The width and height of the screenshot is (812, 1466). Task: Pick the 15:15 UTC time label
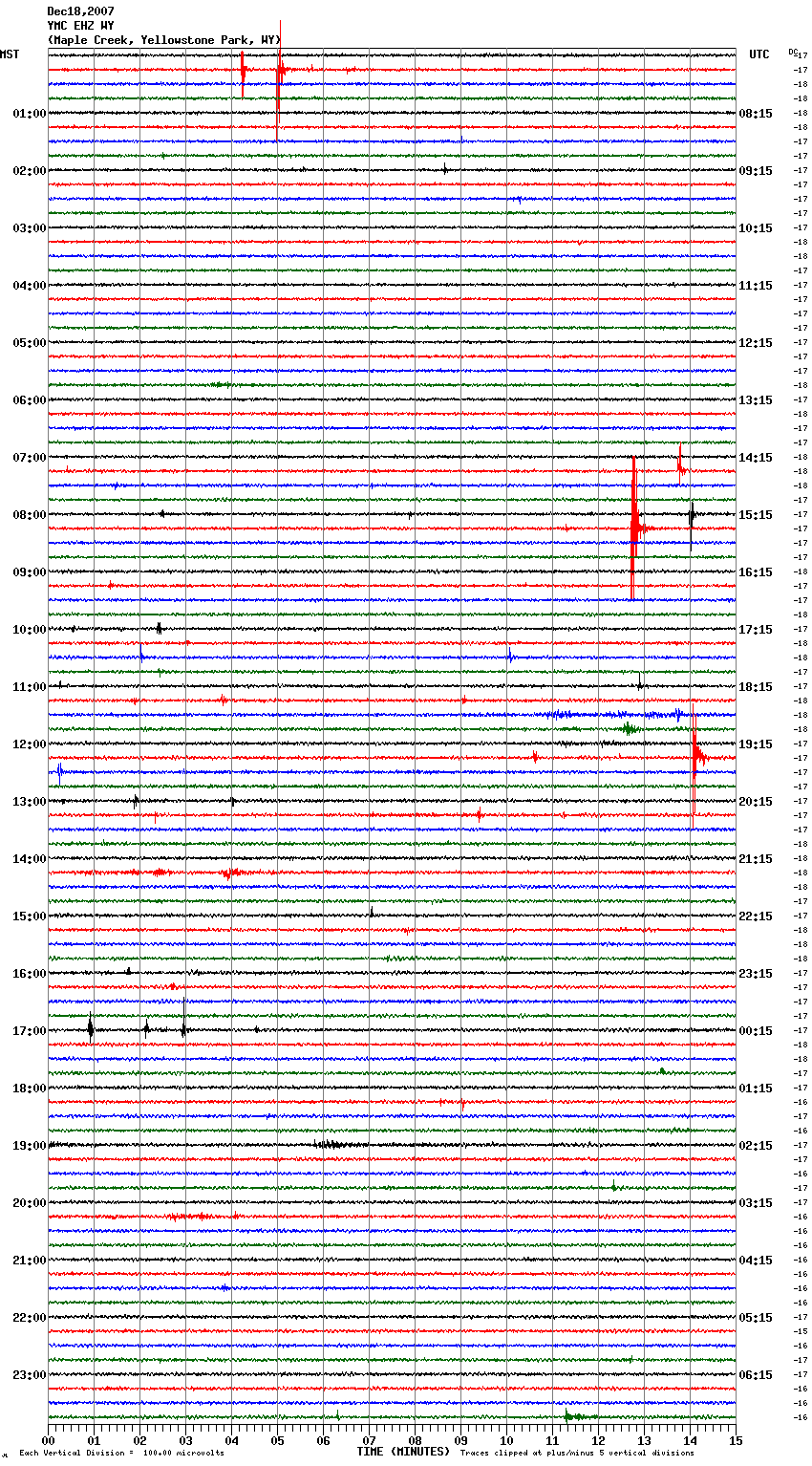756,515
